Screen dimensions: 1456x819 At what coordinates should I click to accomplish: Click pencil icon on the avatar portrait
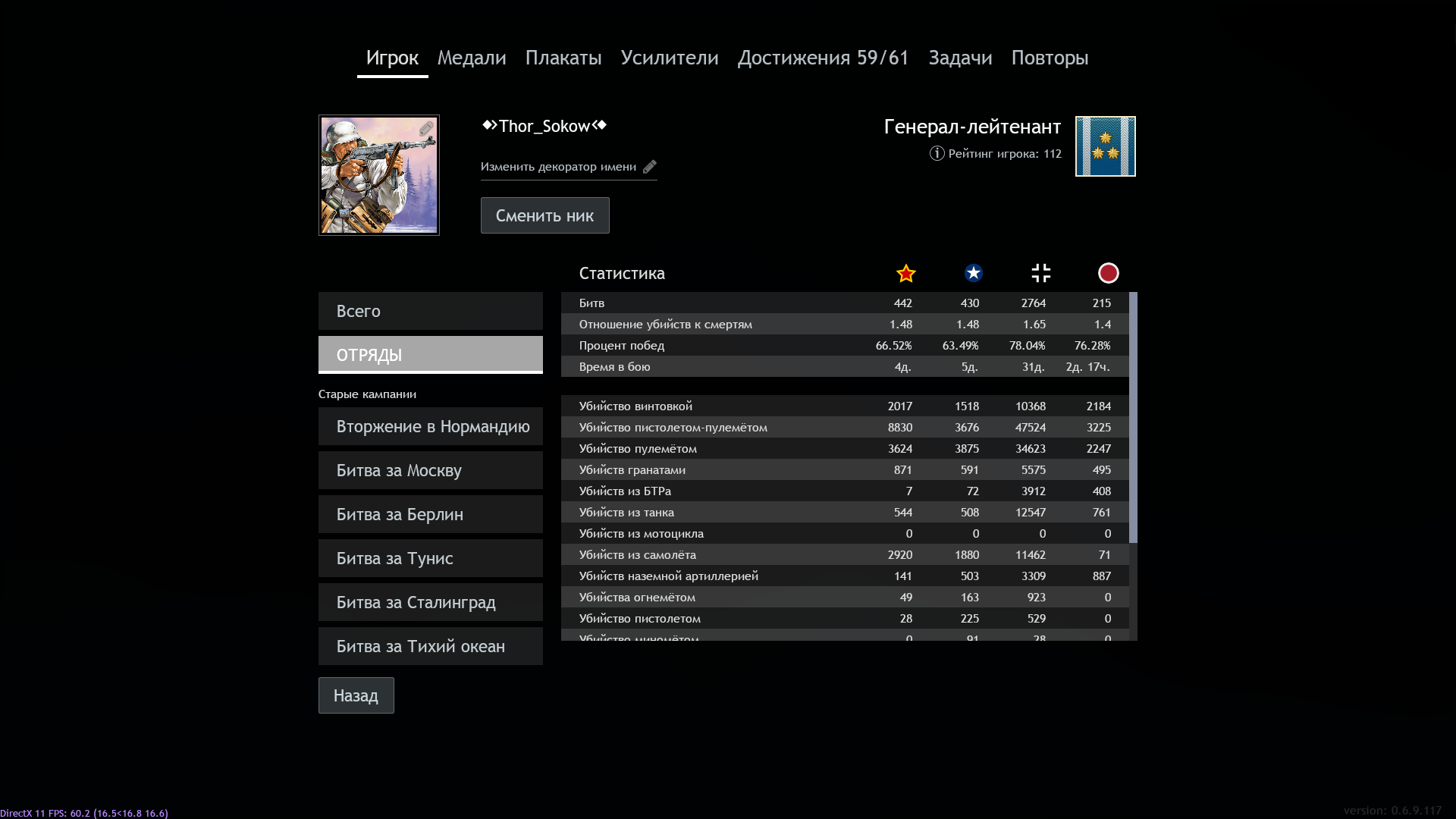coord(426,129)
